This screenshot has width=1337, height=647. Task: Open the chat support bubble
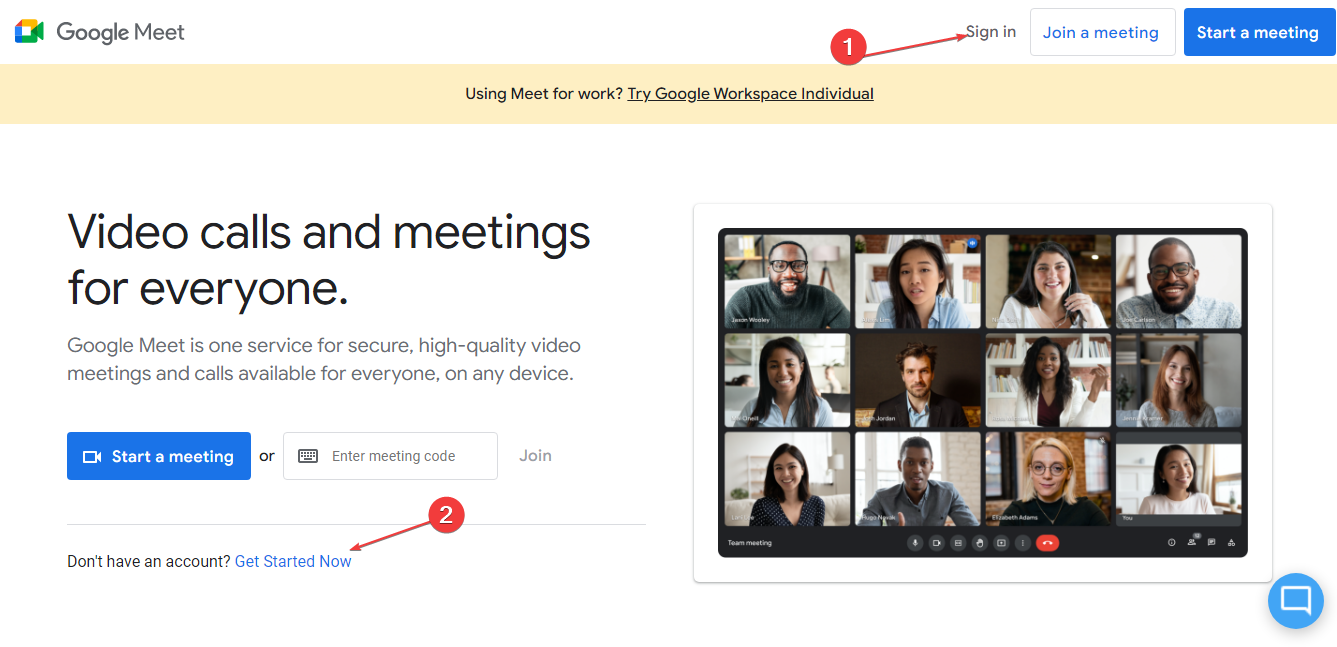point(1295,600)
